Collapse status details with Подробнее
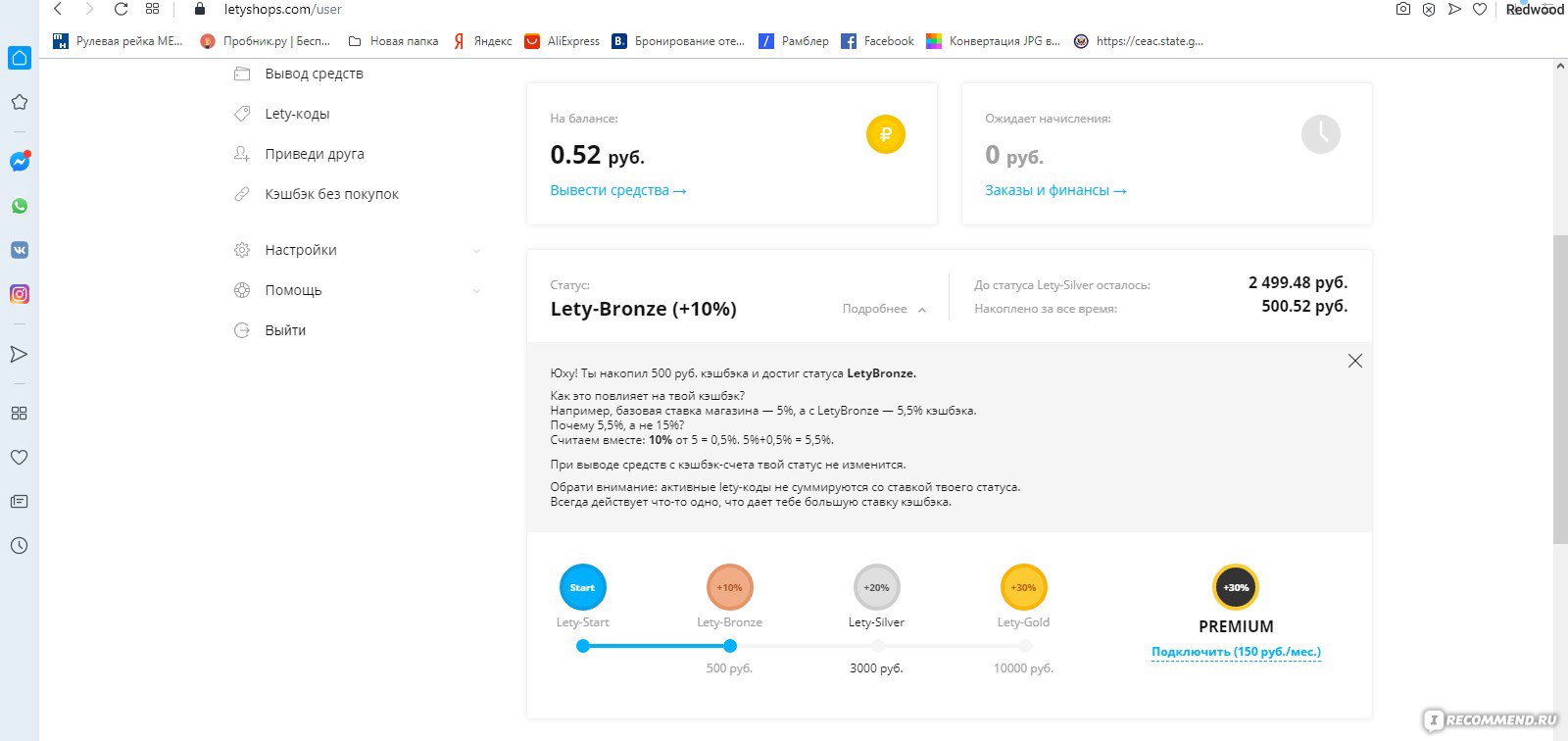This screenshot has width=1568, height=741. (883, 309)
